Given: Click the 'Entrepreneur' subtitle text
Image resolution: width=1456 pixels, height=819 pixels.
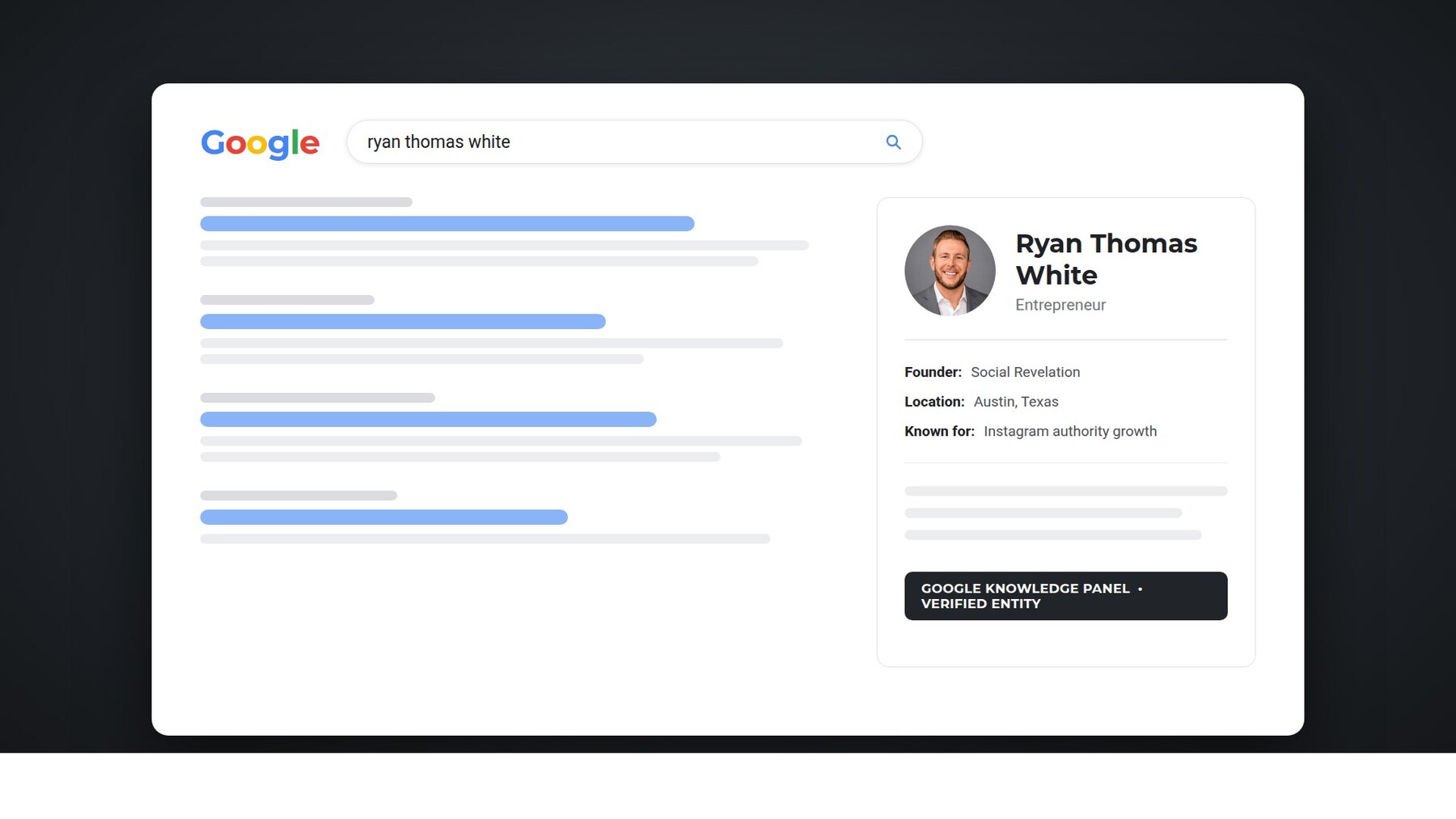Looking at the screenshot, I should pos(1060,305).
